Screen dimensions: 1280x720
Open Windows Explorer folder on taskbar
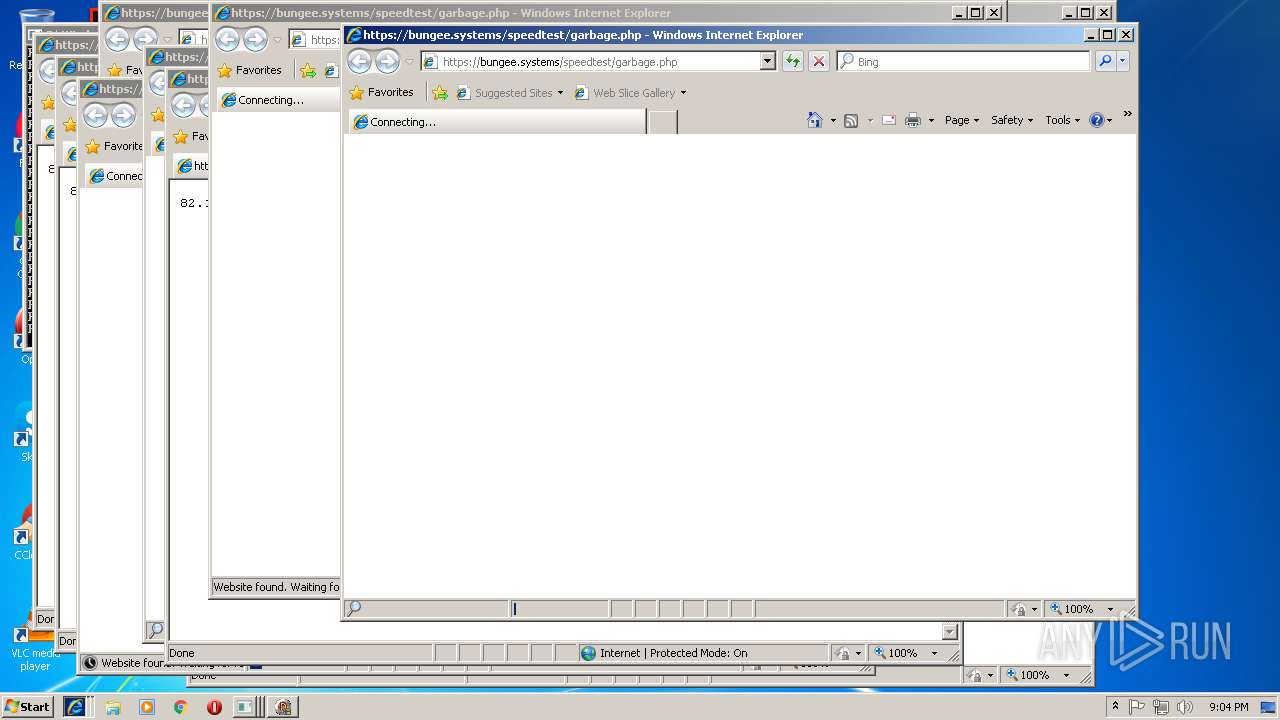pyautogui.click(x=113, y=707)
